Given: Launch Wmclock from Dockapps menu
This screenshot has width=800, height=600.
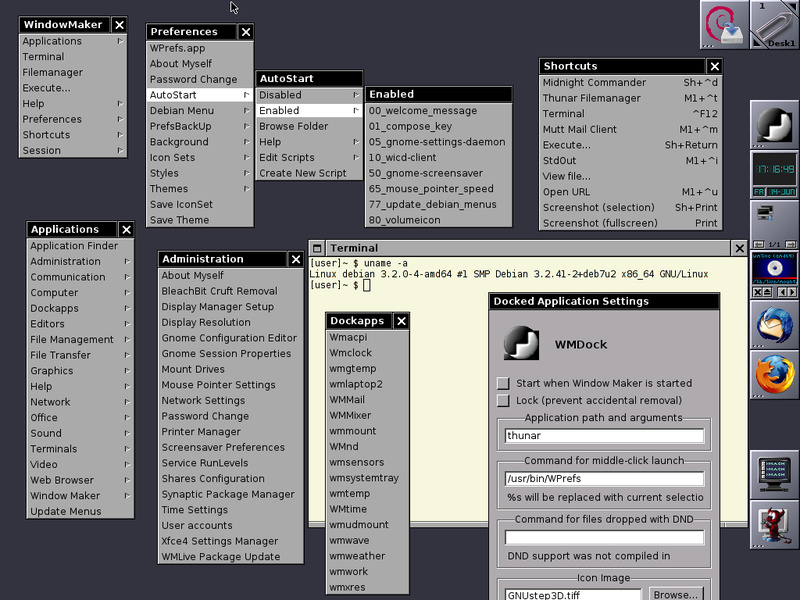Looking at the screenshot, I should tap(367, 353).
